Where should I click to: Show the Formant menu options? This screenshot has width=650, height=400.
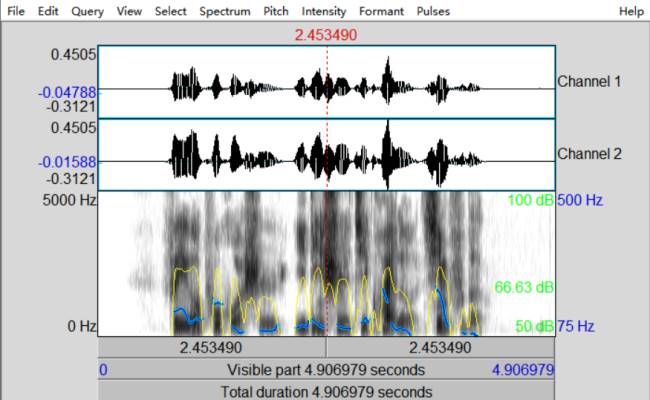pos(381,11)
